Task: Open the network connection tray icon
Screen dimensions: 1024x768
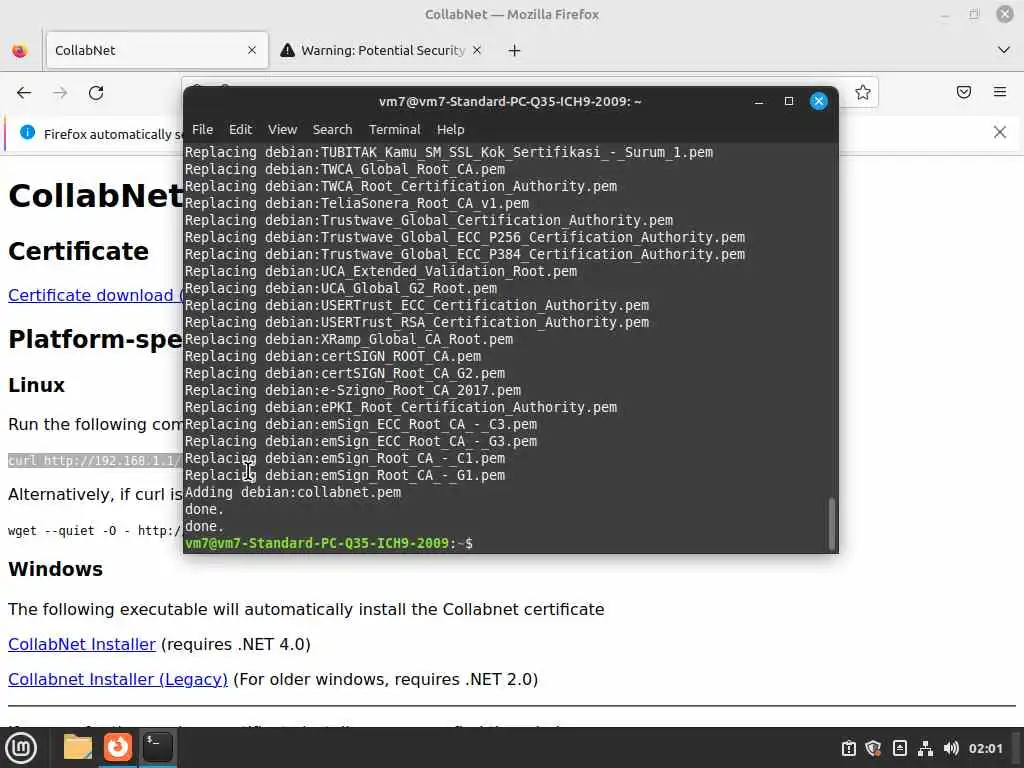Action: 925,748
